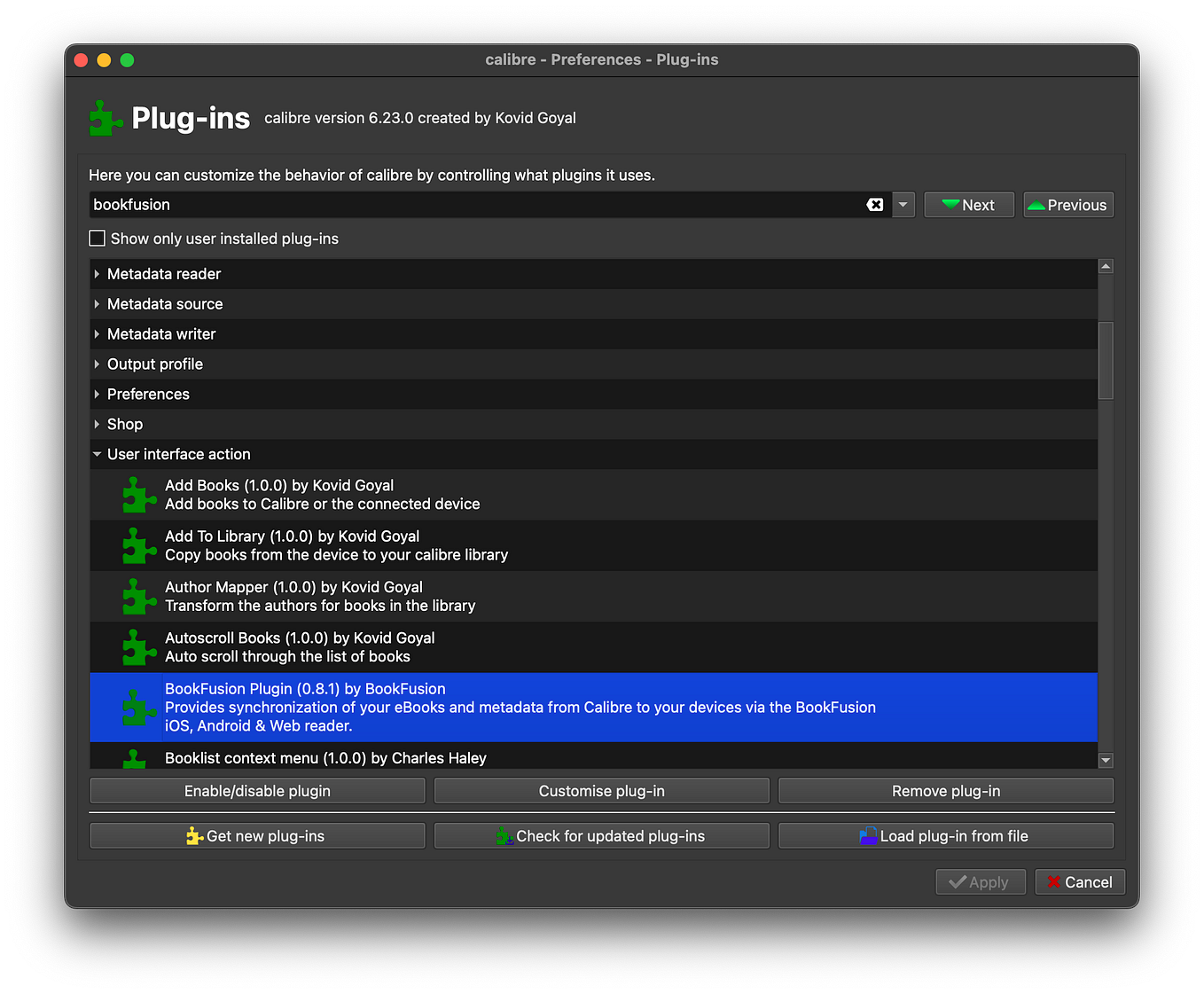Click Cancel to close Preferences

coord(1080,881)
